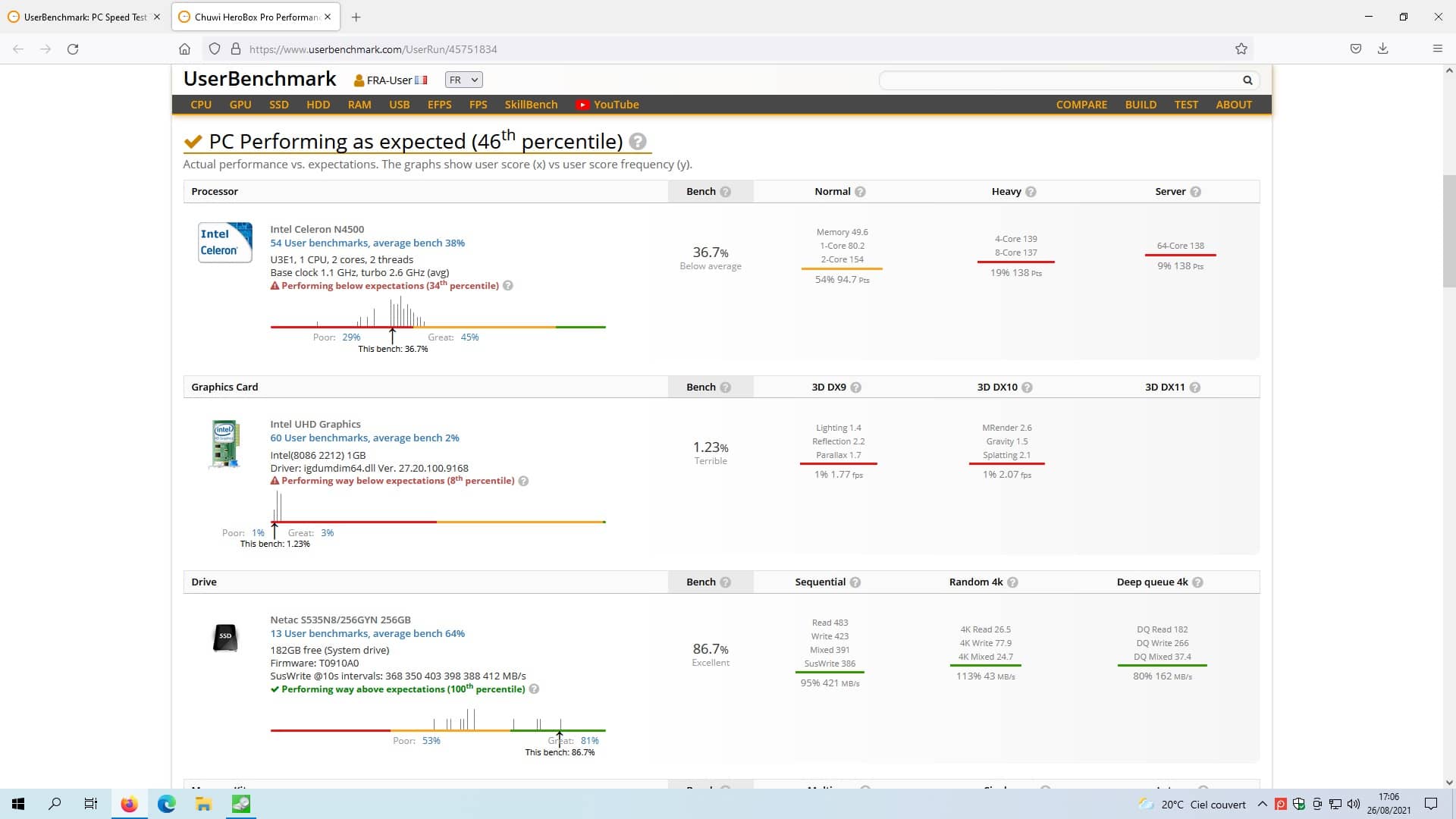The width and height of the screenshot is (1456, 819).
Task: Open the SSD menu item
Action: [279, 105]
